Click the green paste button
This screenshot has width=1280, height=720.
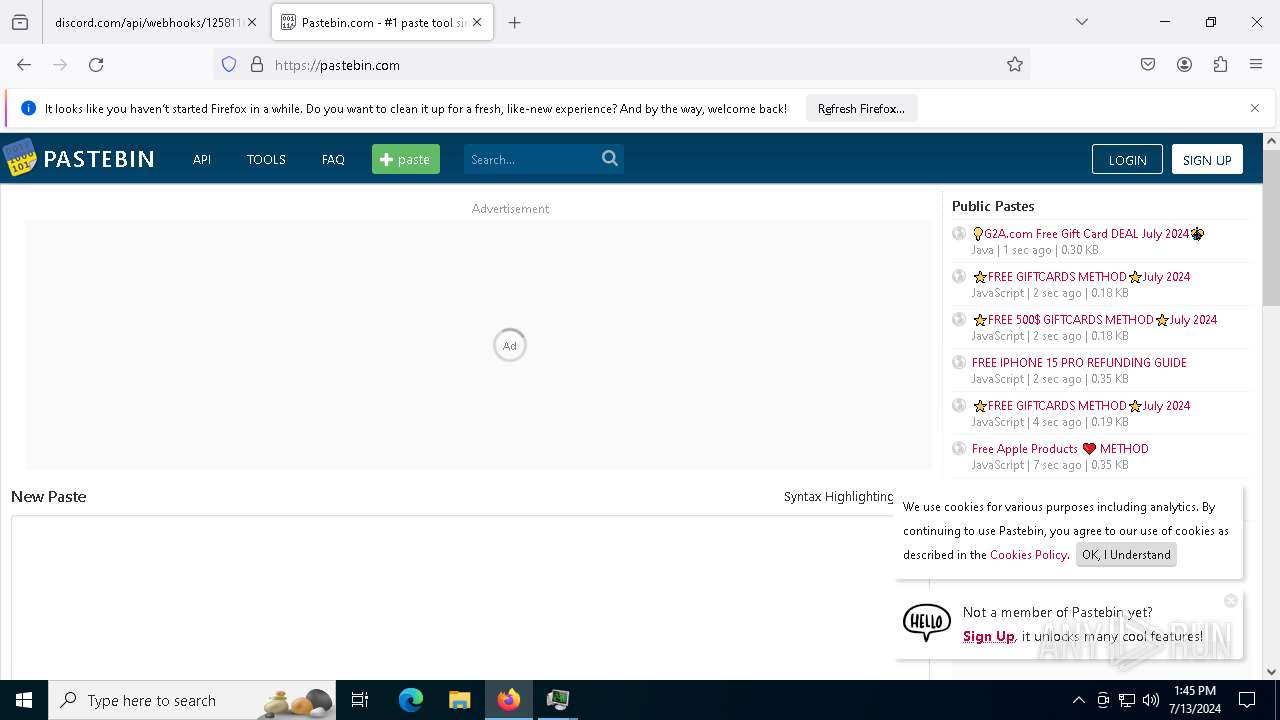pos(406,159)
